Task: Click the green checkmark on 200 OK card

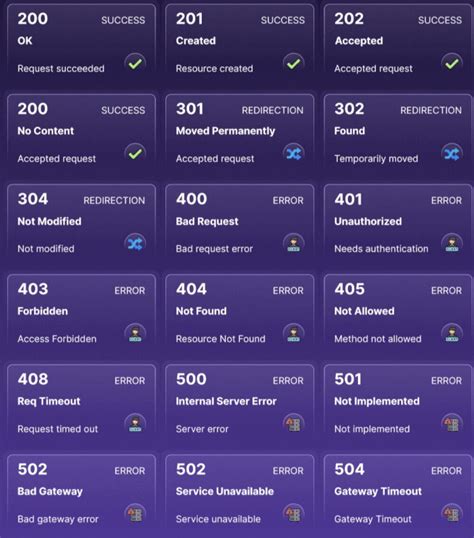Action: point(135,63)
